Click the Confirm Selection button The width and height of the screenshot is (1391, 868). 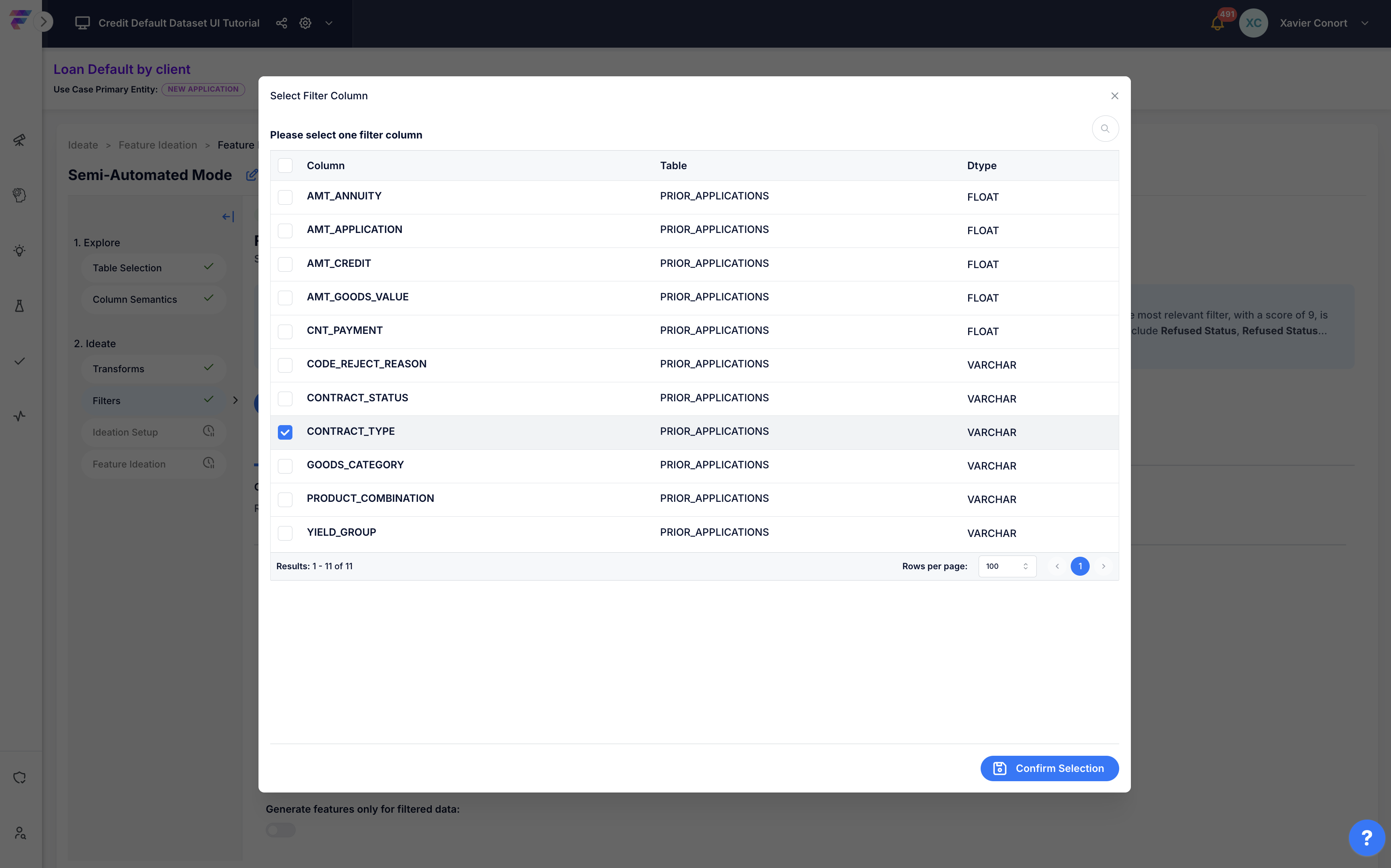coord(1049,768)
